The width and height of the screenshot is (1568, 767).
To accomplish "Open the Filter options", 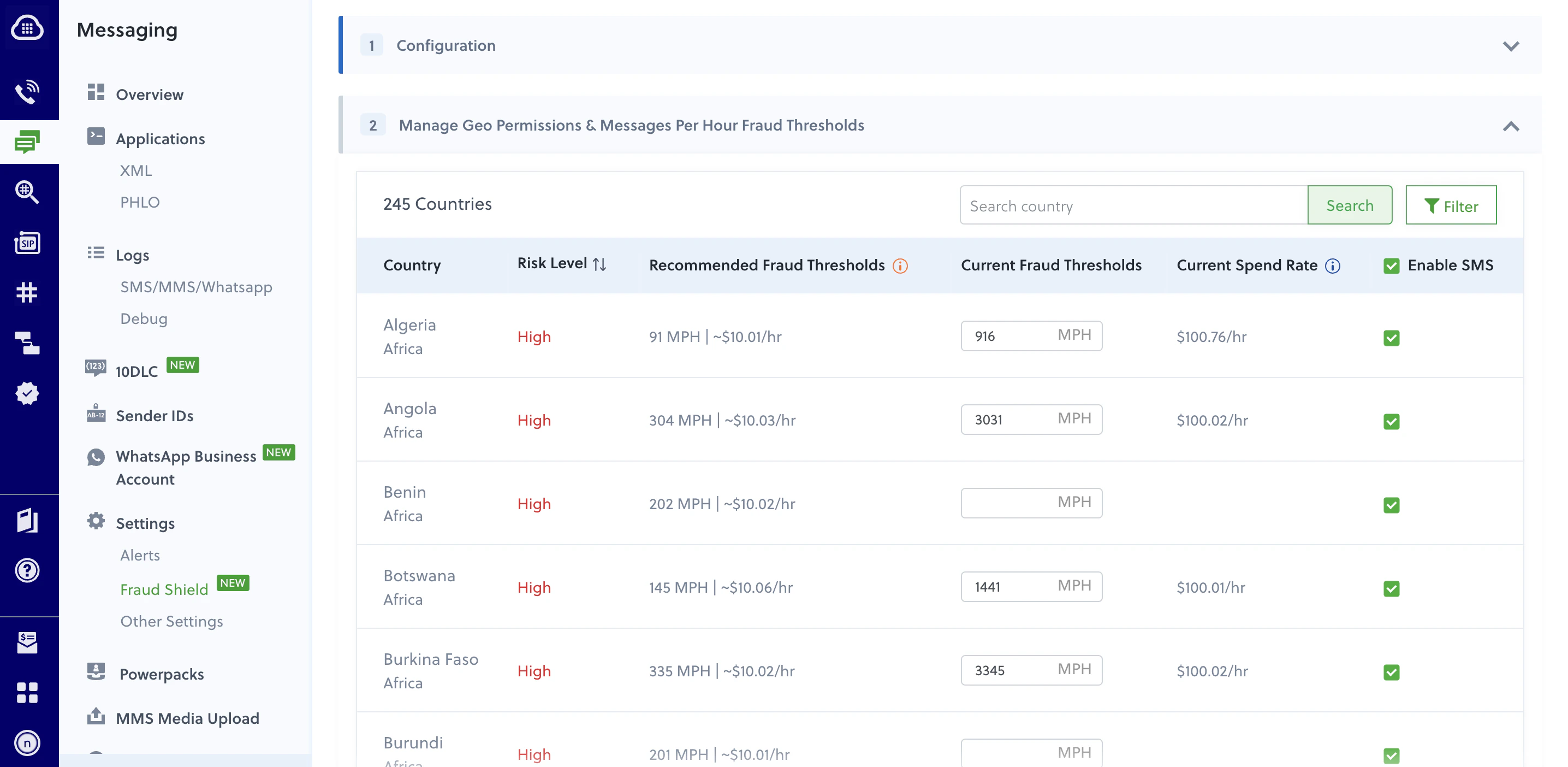I will (x=1451, y=205).
